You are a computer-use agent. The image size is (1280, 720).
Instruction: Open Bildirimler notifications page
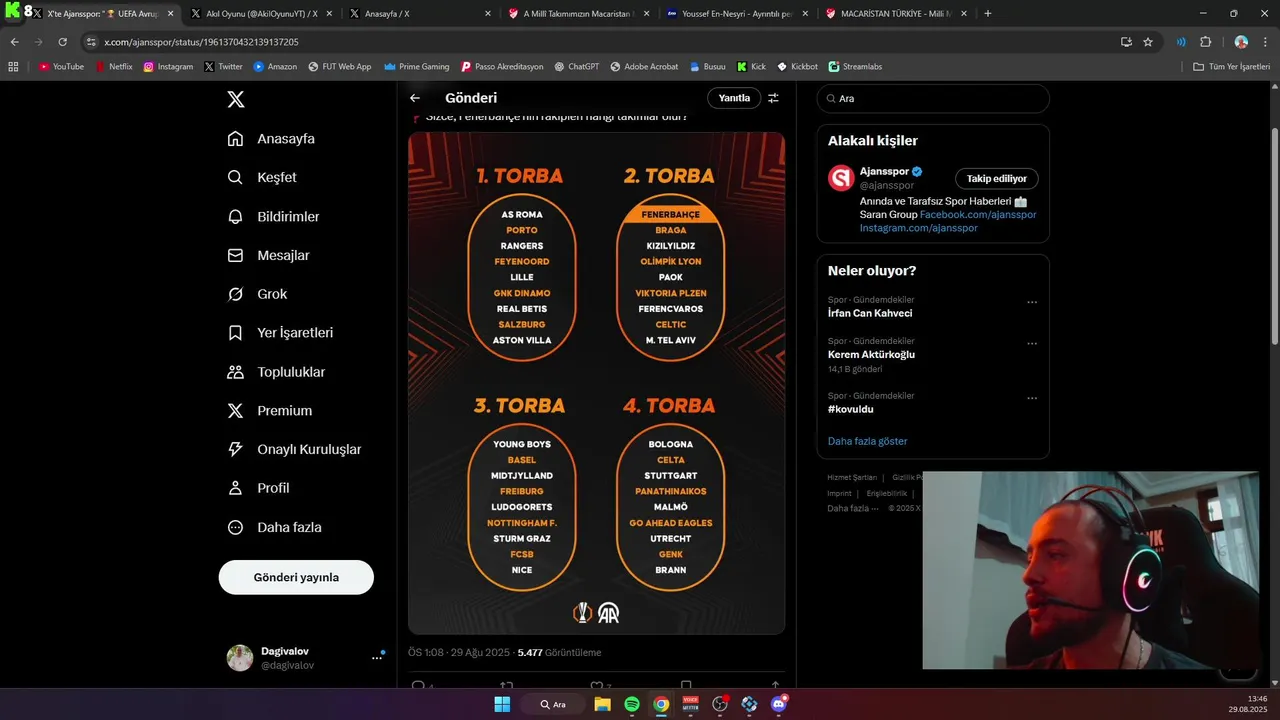click(x=273, y=216)
